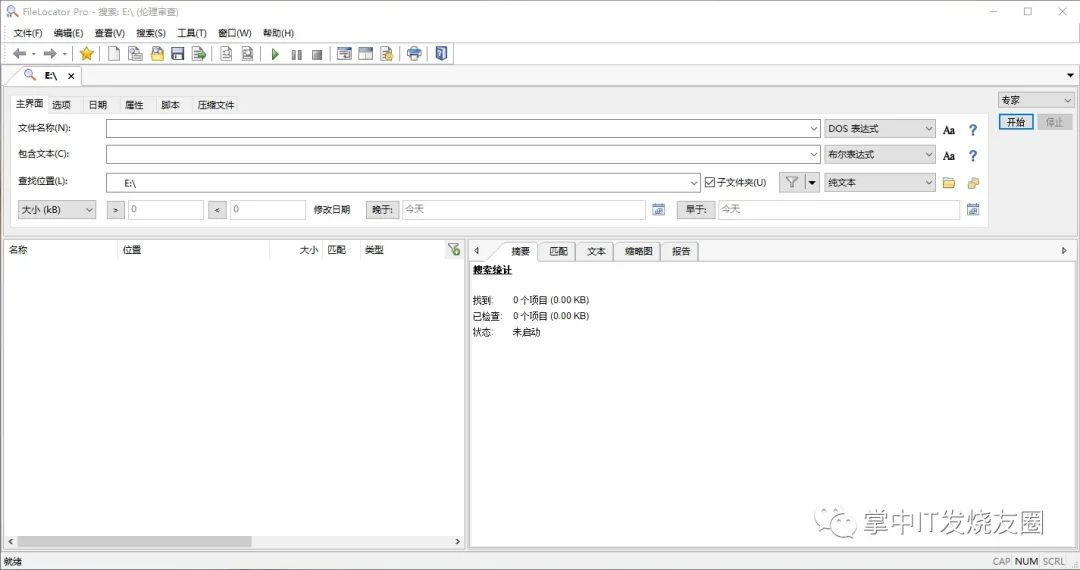
Task: Toggle the 晚于 date button
Action: [382, 209]
